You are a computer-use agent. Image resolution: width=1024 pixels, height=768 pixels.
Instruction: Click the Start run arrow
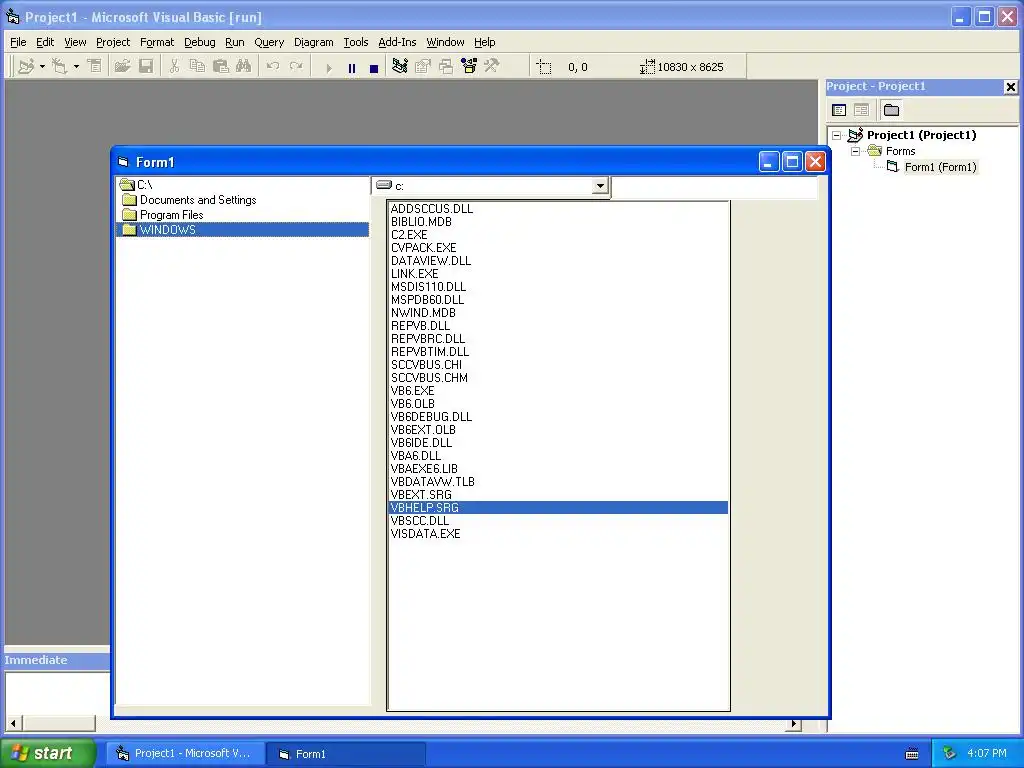[x=328, y=67]
